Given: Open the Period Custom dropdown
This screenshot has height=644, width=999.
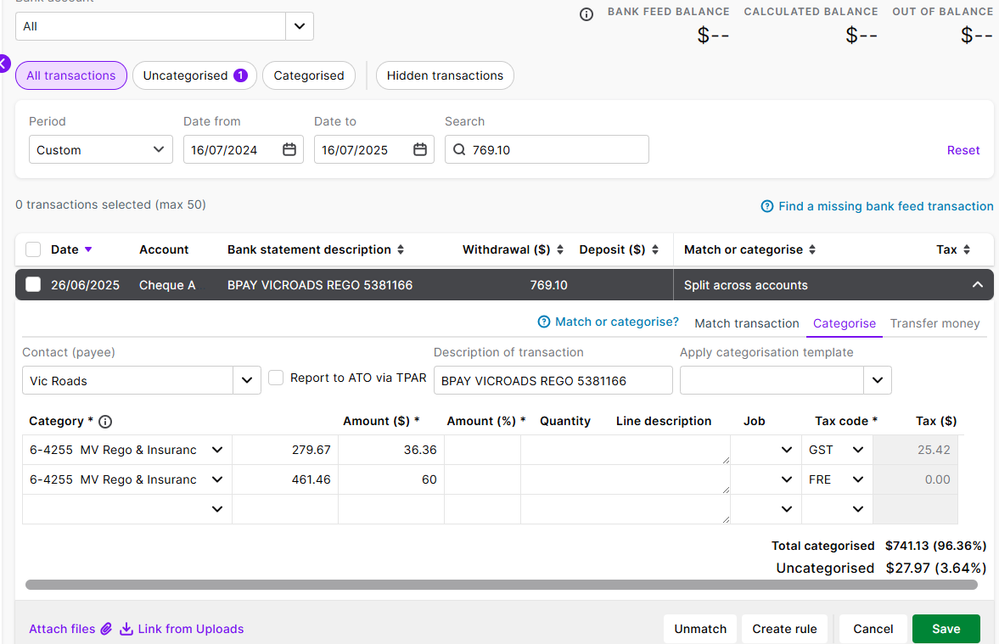Looking at the screenshot, I should pyautogui.click(x=100, y=150).
